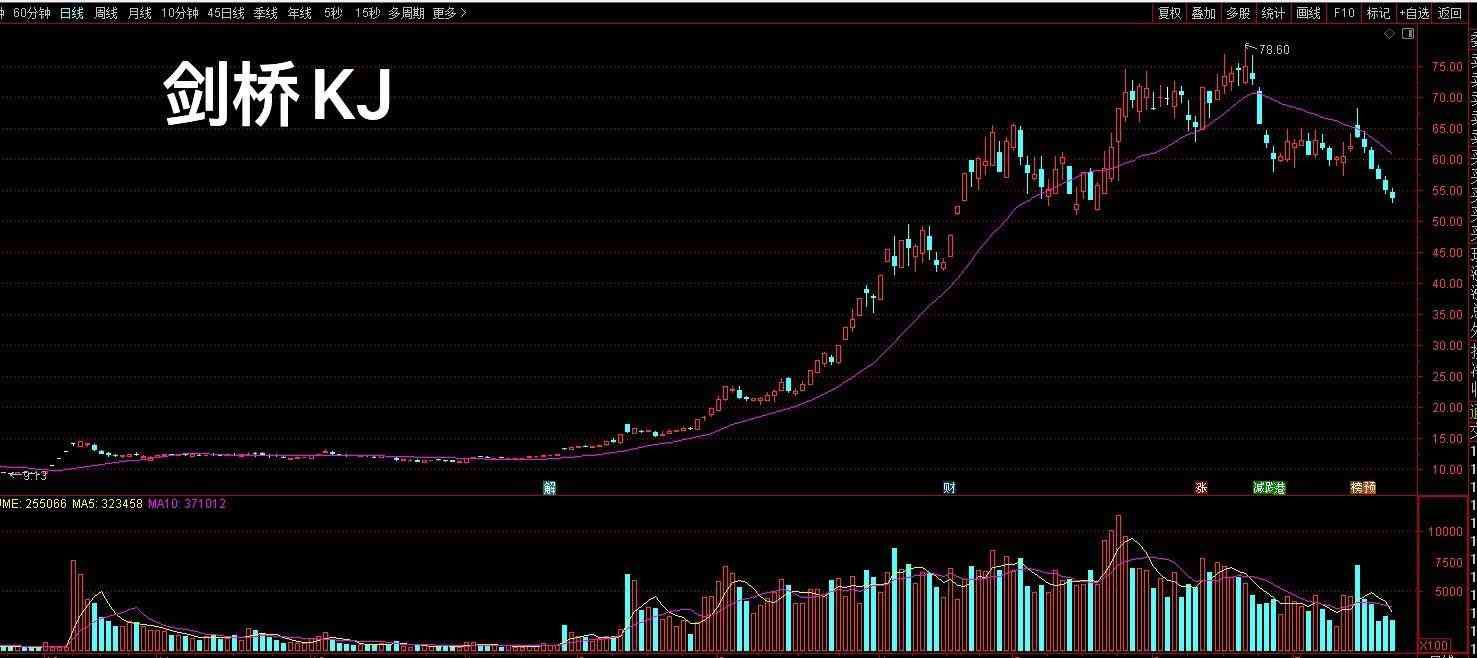Open the 多周期 multi-period view
This screenshot has height=658, width=1477.
click(x=406, y=13)
